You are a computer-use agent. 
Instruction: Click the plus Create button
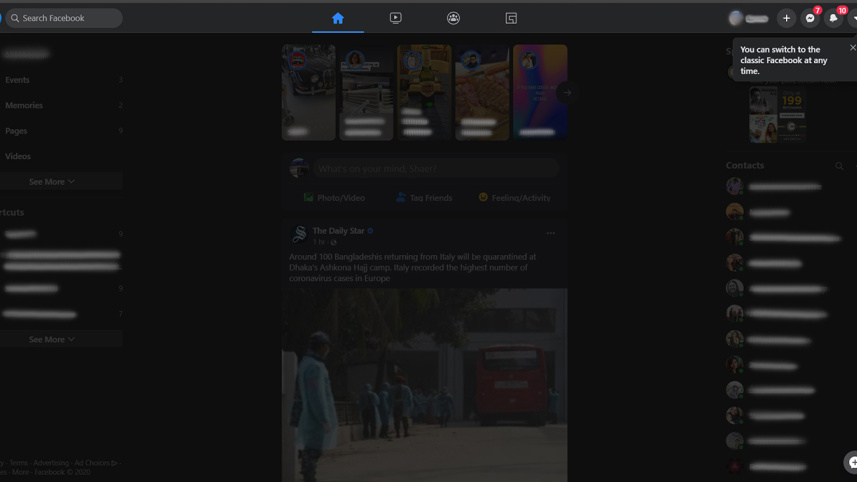click(x=786, y=18)
